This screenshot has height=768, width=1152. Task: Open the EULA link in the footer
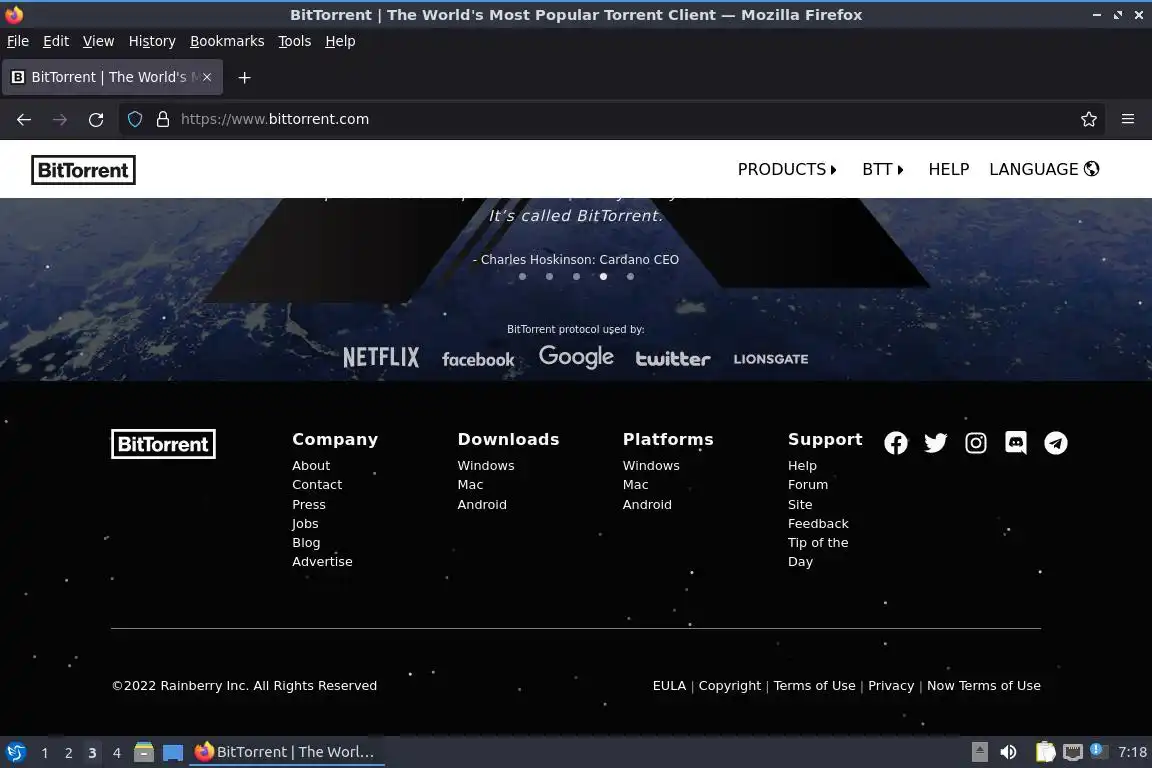(669, 685)
